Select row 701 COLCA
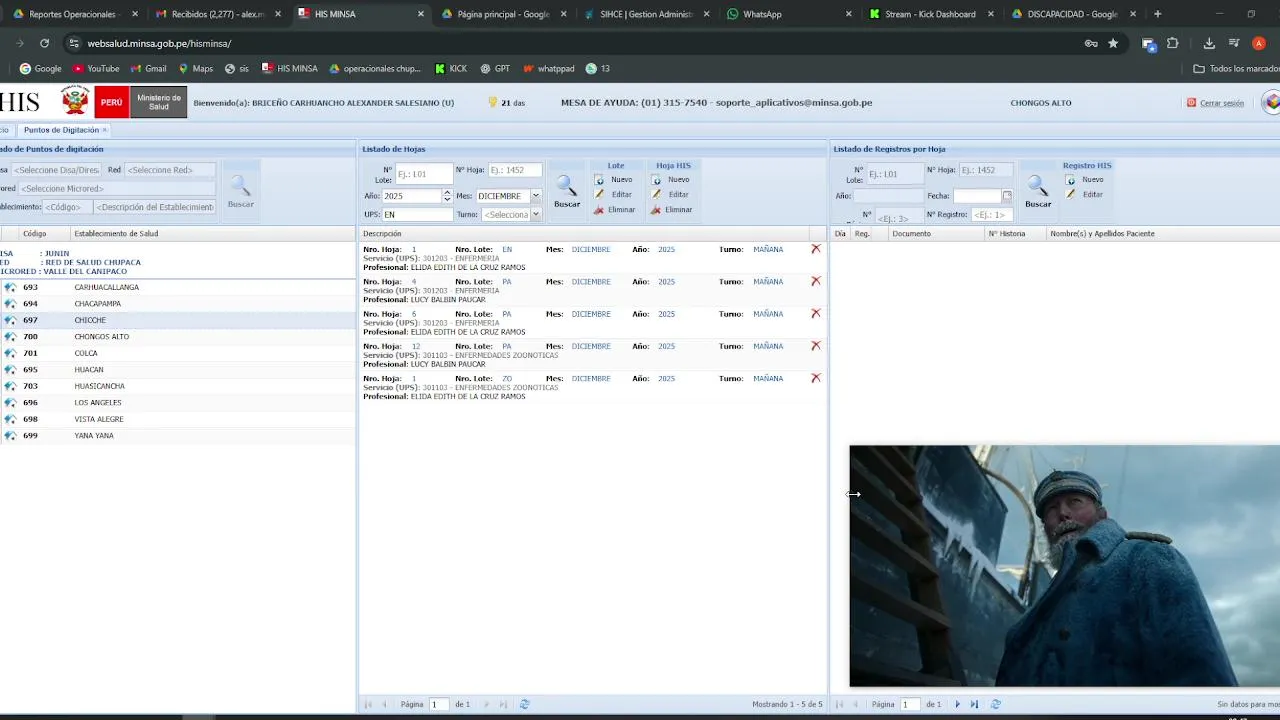 [x=178, y=353]
